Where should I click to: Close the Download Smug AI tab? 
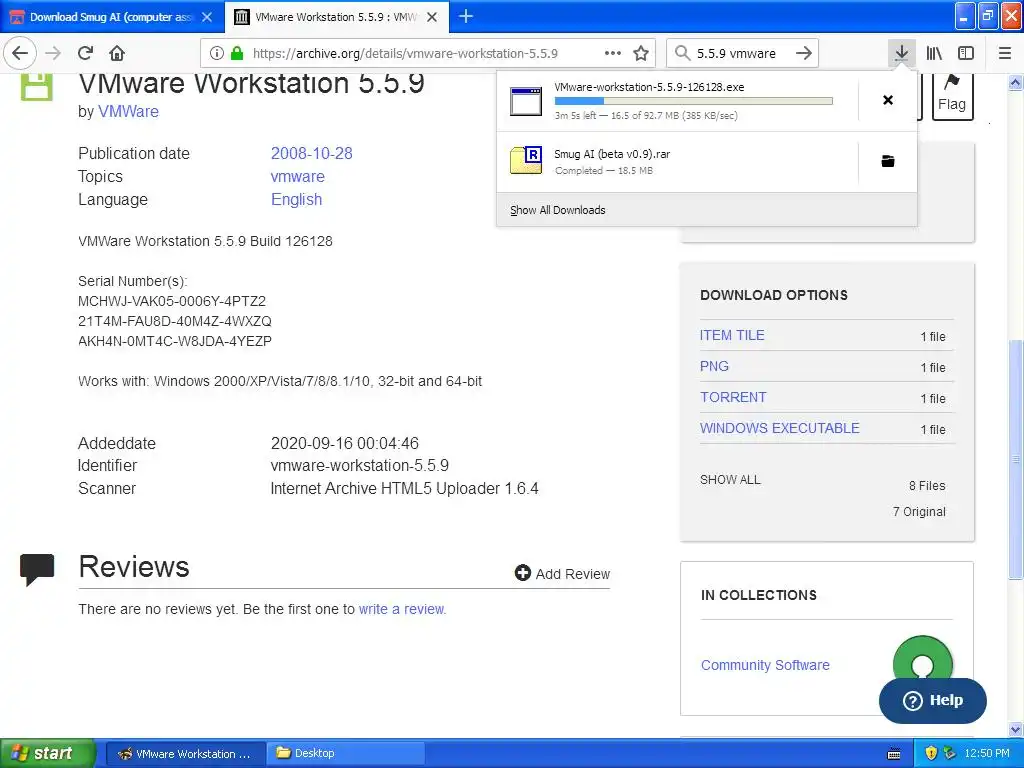tap(207, 17)
